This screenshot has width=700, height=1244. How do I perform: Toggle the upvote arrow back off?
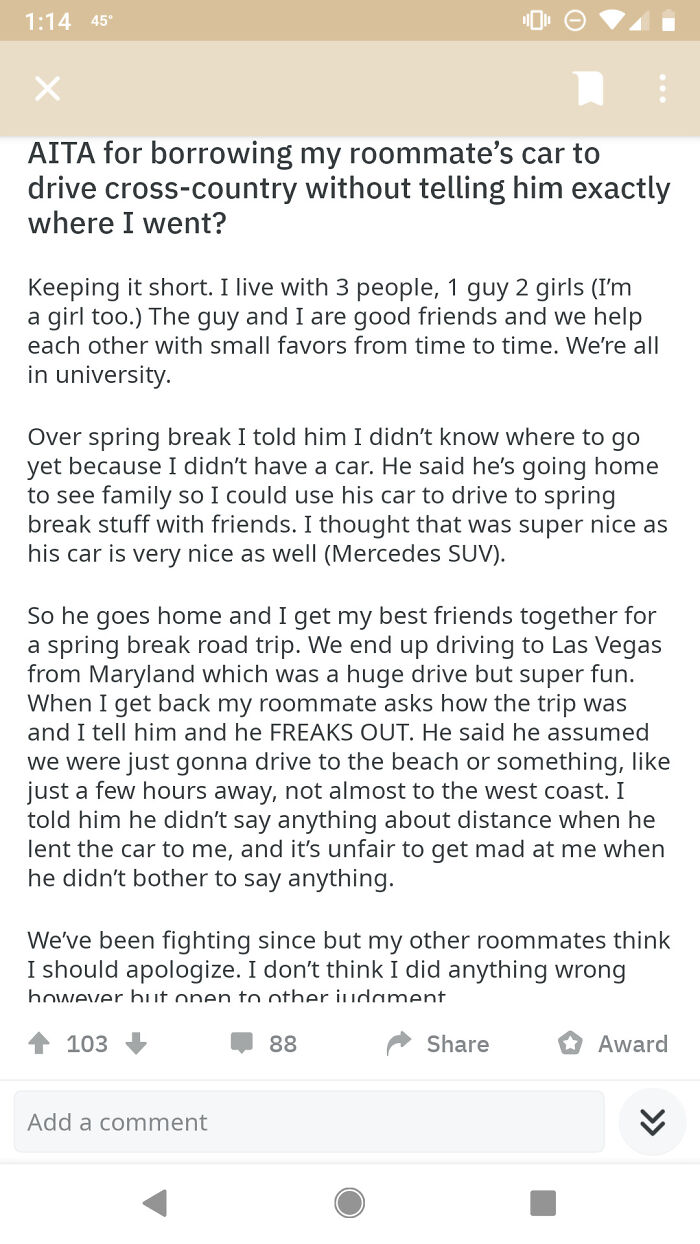click(x=38, y=1044)
